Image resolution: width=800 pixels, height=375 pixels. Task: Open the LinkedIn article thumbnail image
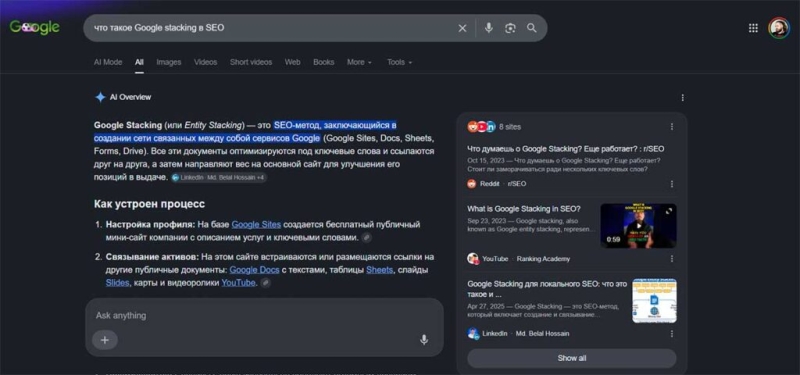click(655, 301)
